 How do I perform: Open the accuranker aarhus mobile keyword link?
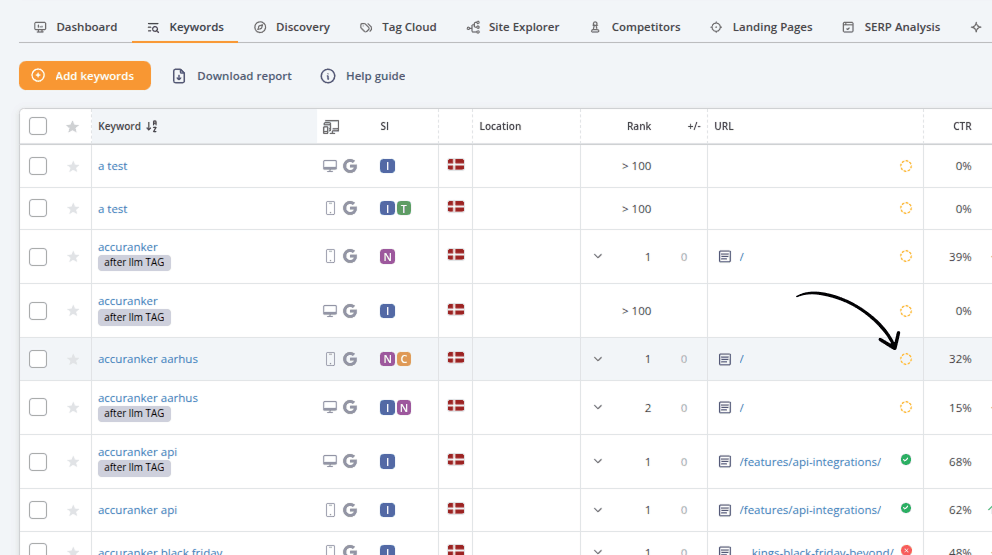[x=147, y=359]
